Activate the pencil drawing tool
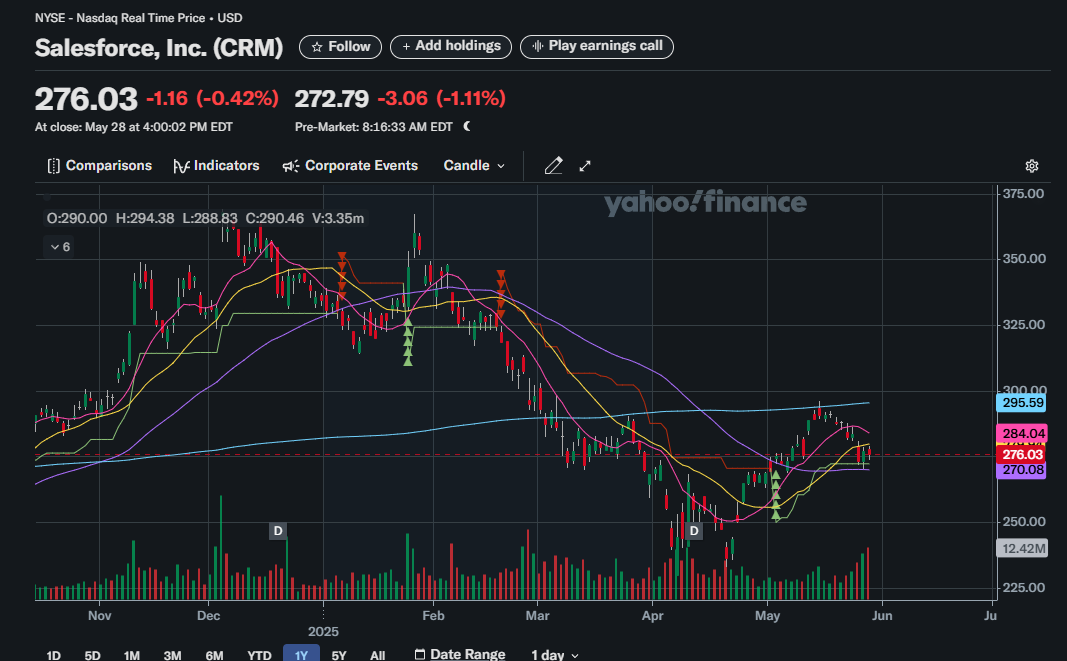The image size is (1067, 661). tap(553, 166)
